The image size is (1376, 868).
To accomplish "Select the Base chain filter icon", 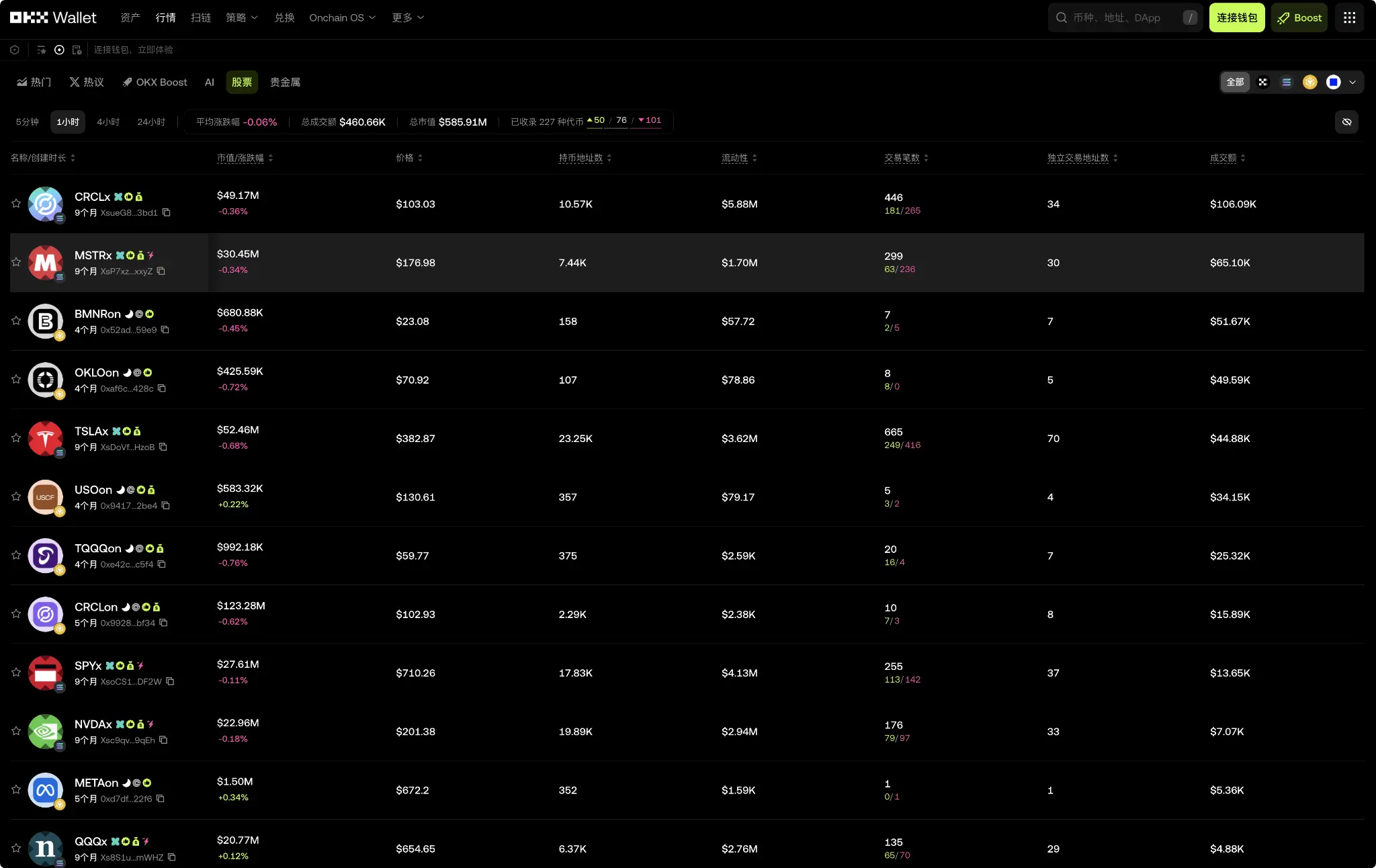I will point(1332,82).
